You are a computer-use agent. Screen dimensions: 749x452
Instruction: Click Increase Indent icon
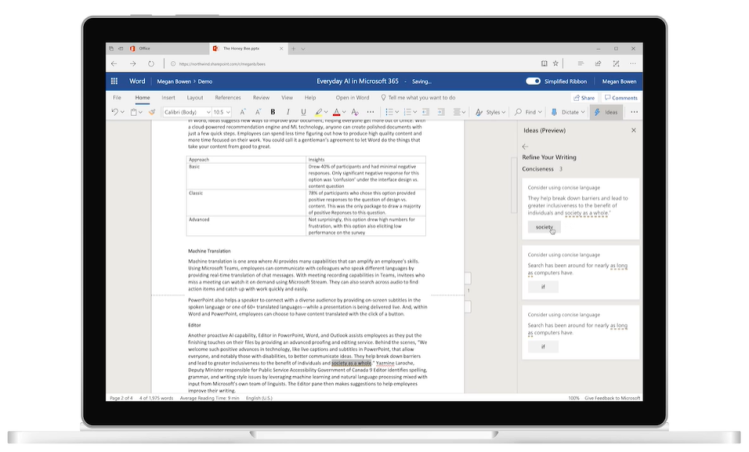pyautogui.click(x=441, y=112)
